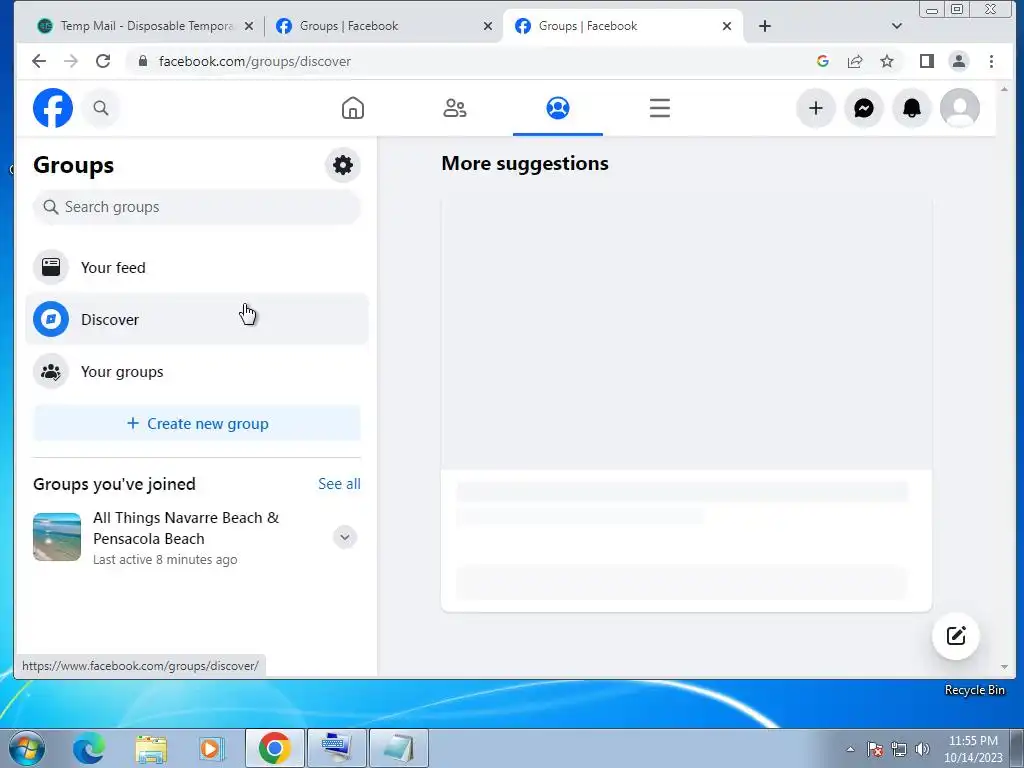
Task: Go to Facebook Home icon
Action: [353, 108]
